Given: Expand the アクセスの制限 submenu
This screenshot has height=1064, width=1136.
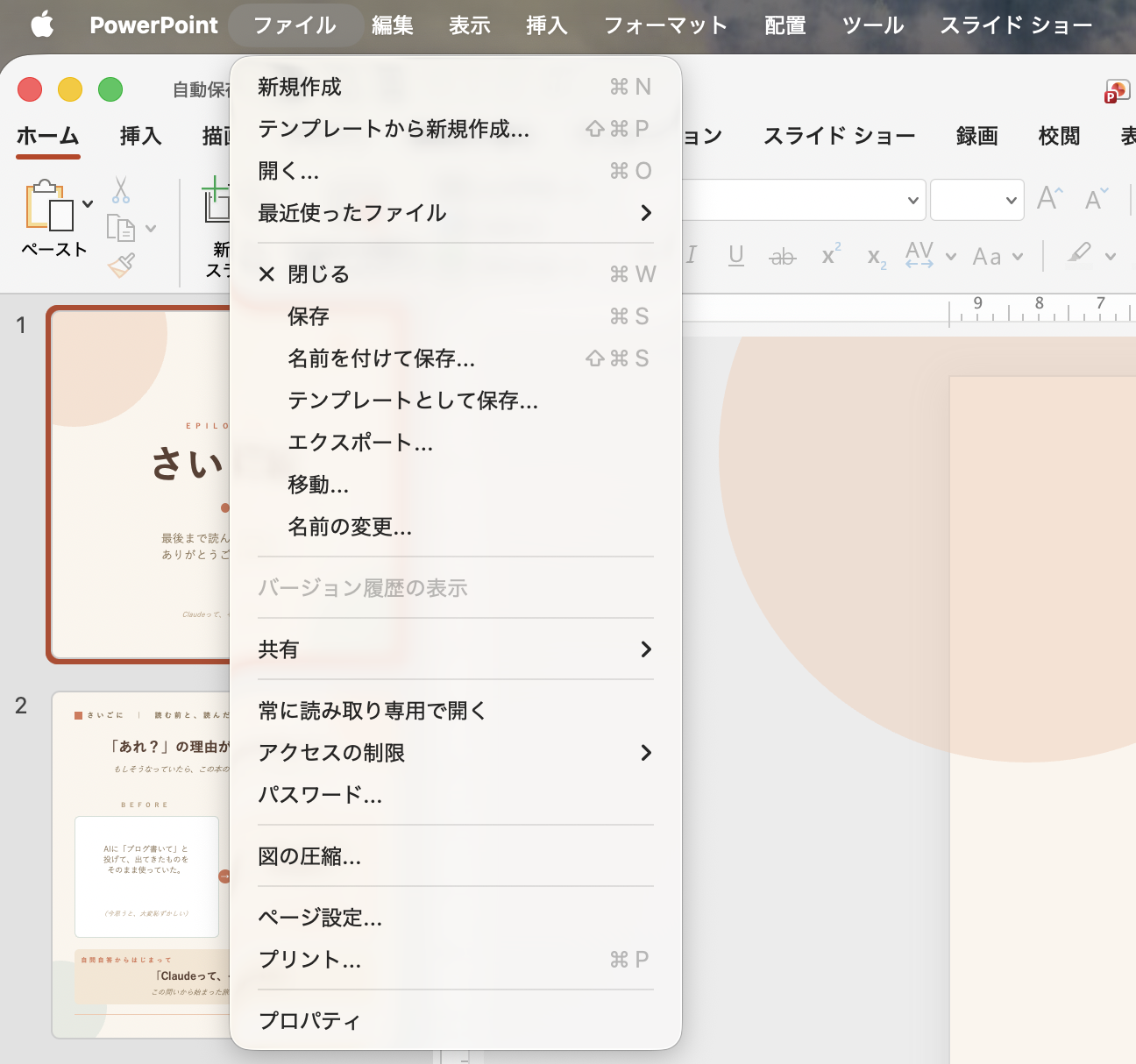Looking at the screenshot, I should click(x=456, y=753).
